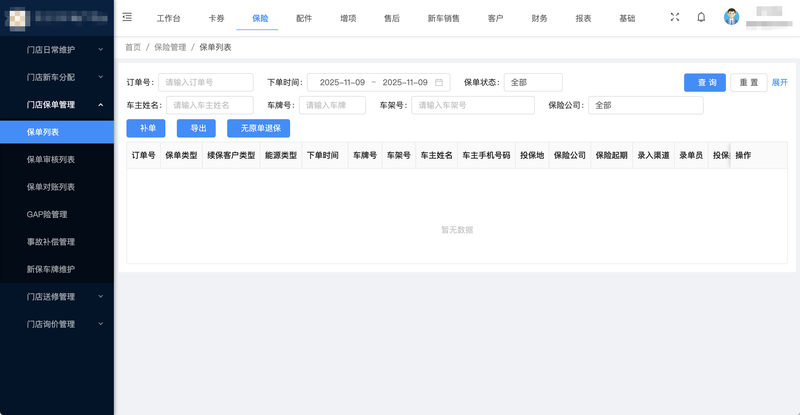Enter fullscreen using the expand icon
This screenshot has height=415, width=800.
click(x=674, y=17)
